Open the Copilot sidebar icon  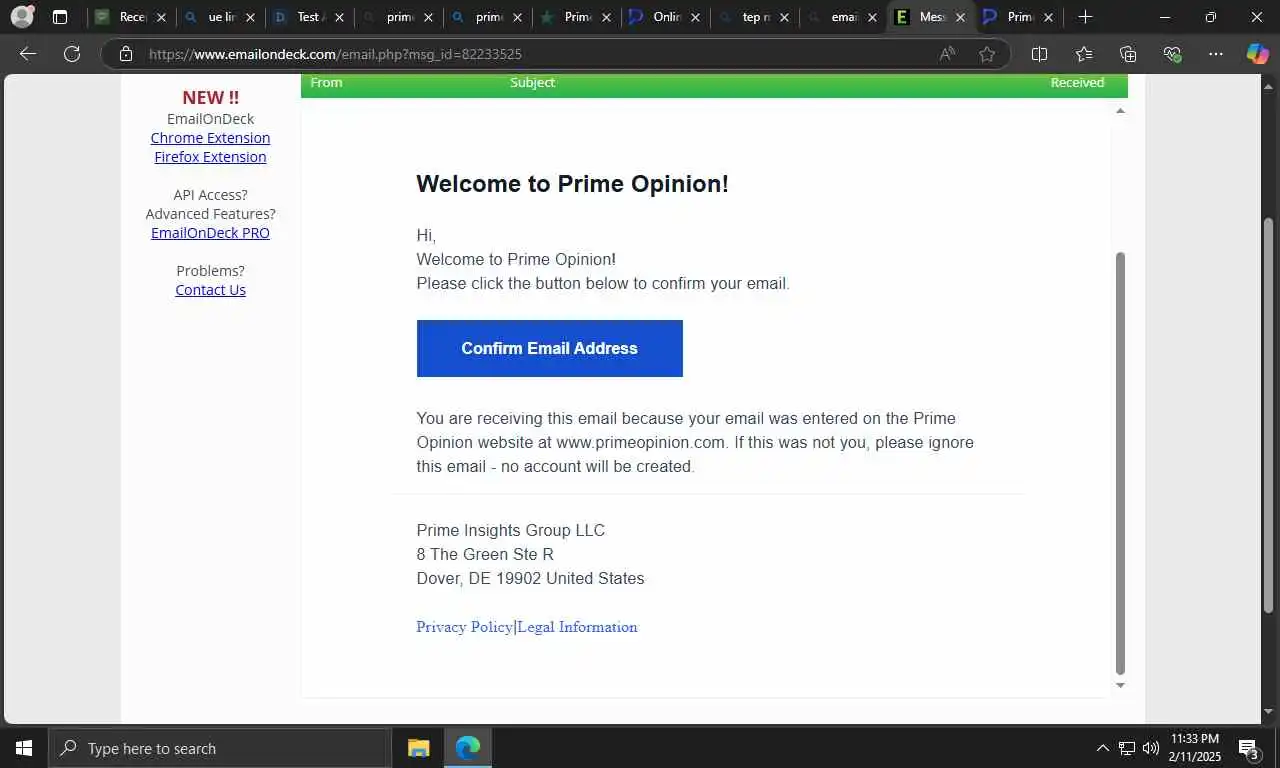[1257, 54]
